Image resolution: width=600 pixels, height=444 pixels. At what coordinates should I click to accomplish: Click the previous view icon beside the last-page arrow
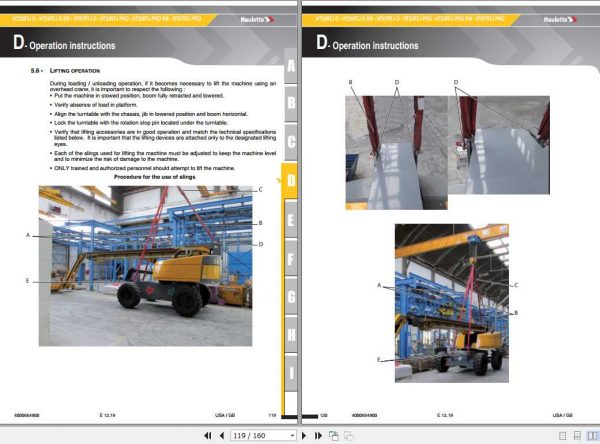click(334, 436)
